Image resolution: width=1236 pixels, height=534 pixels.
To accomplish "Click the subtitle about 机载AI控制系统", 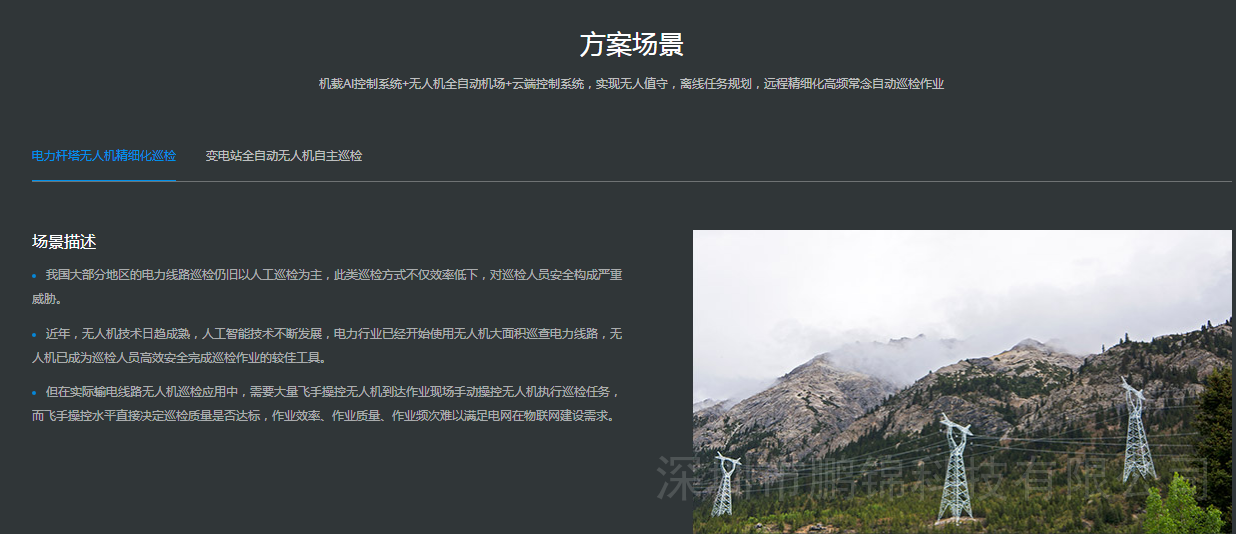I will click(x=631, y=84).
